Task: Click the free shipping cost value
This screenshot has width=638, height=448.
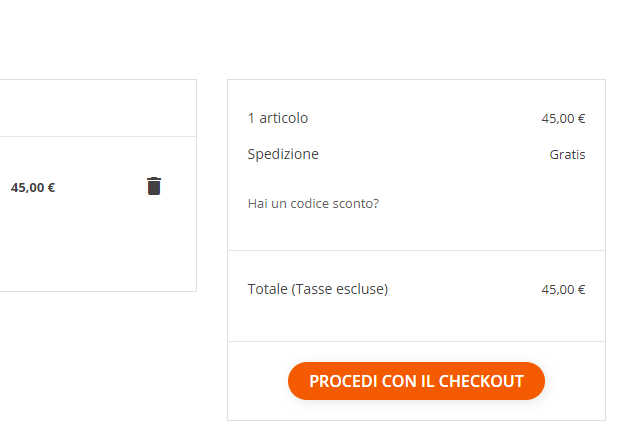Action: pos(567,155)
